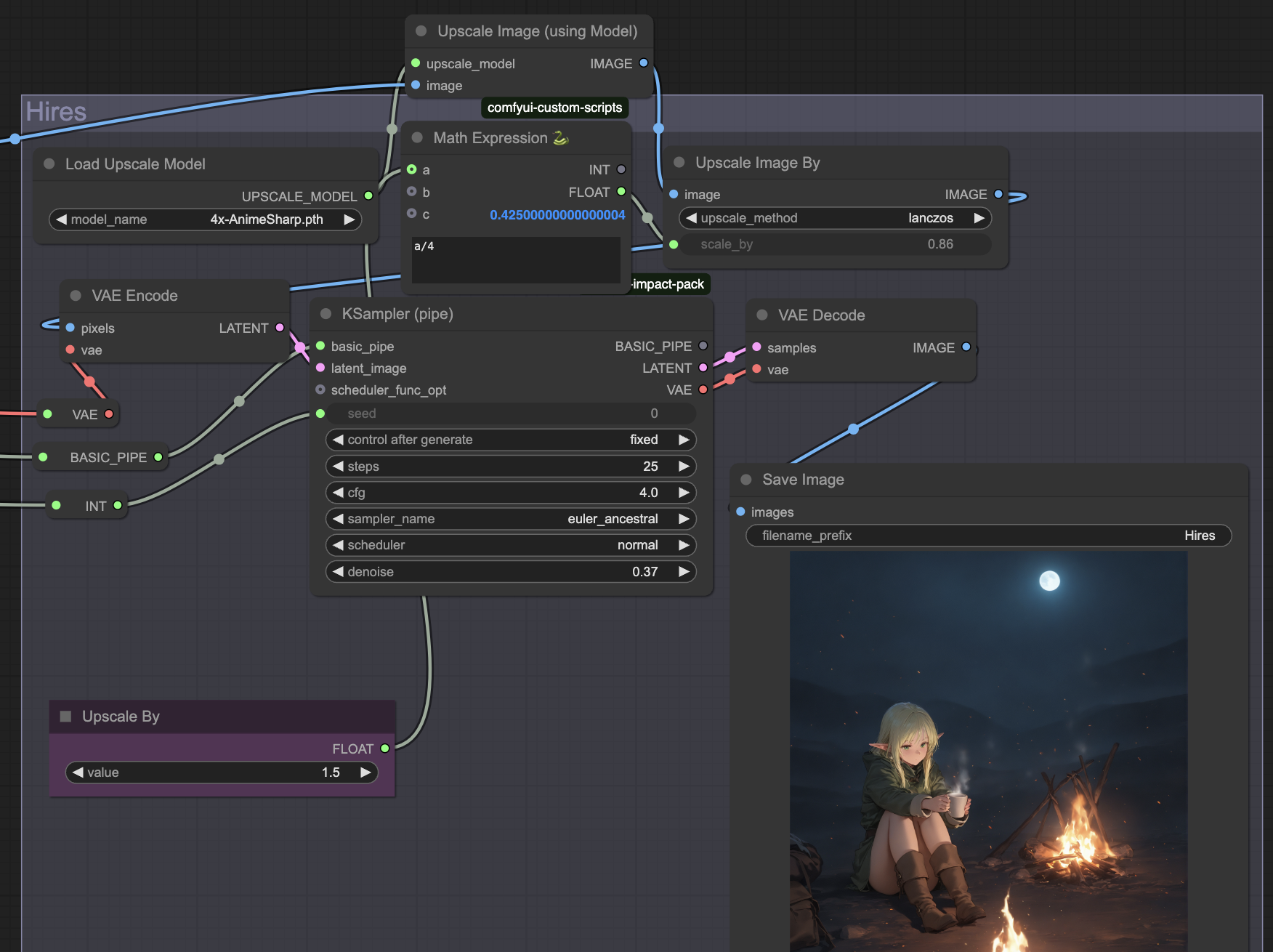Viewport: 1273px width, 952px height.
Task: Collapse the KSampler (pipe) node
Action: (326, 314)
